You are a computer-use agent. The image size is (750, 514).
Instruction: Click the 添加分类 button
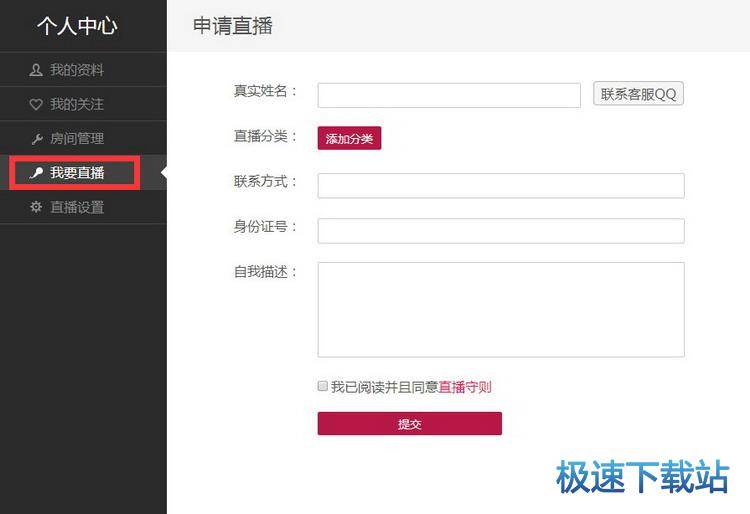pos(349,138)
